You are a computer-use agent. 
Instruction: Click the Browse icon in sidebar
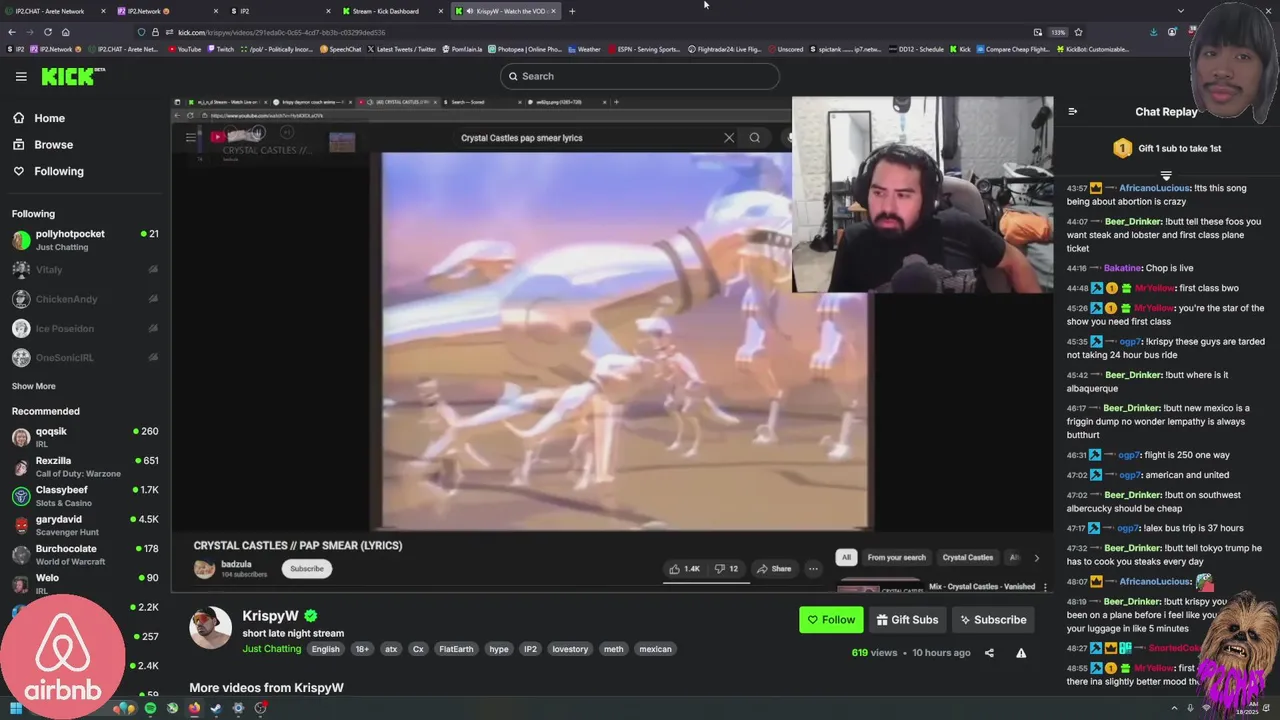click(19, 145)
